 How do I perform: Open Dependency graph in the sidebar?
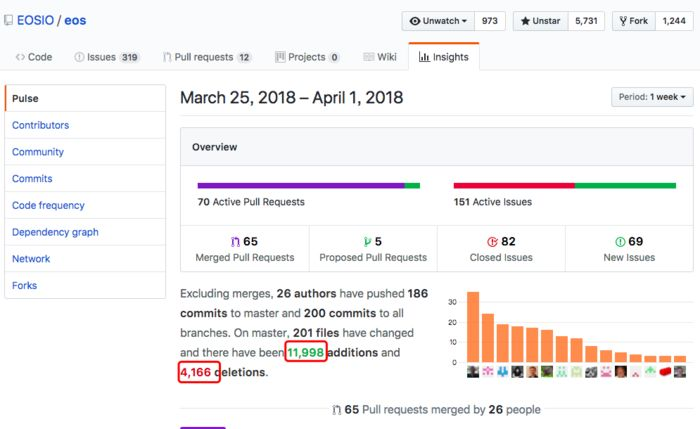click(85, 232)
